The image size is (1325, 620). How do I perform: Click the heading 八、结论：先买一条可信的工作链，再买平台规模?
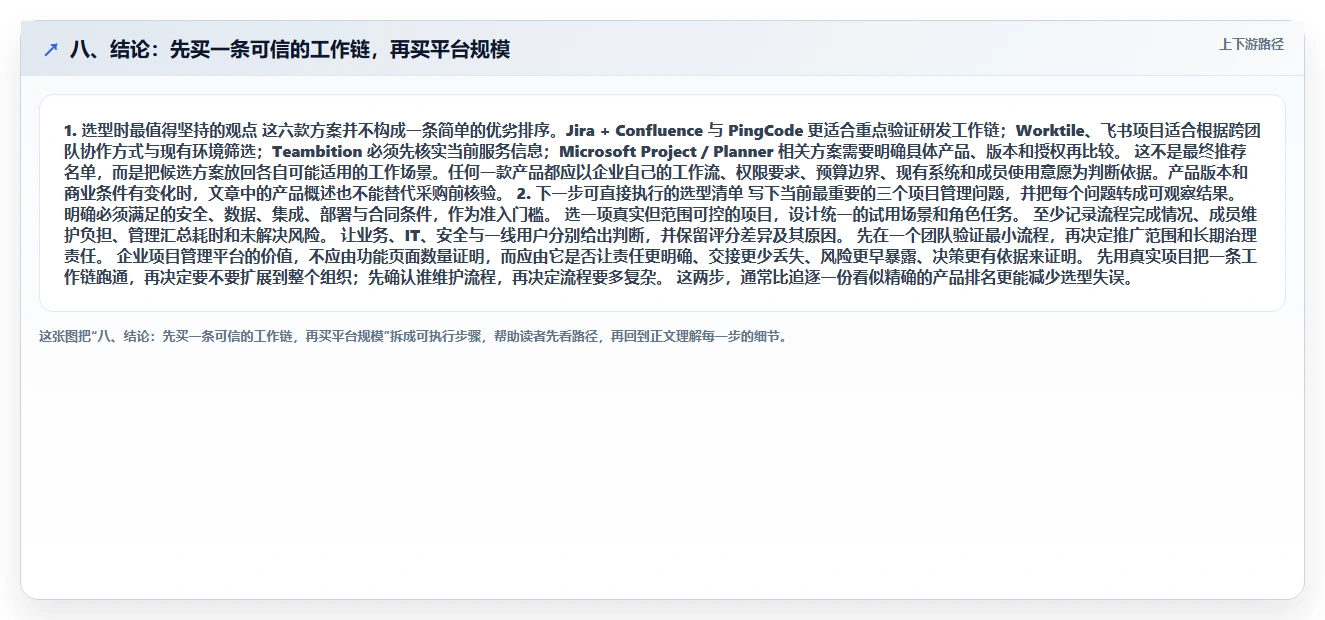tap(290, 50)
